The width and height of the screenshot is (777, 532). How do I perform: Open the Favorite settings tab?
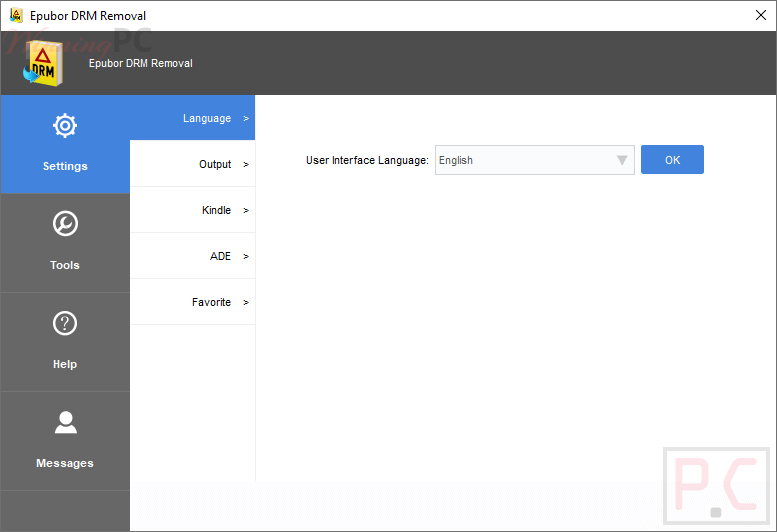click(x=192, y=302)
